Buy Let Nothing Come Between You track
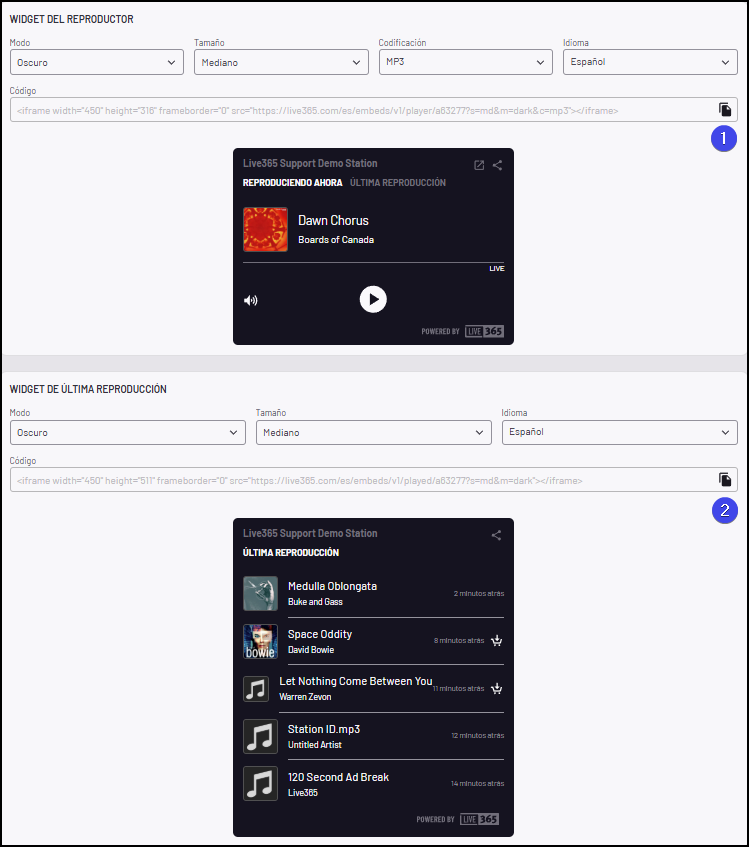The height and width of the screenshot is (847, 749). pos(497,689)
